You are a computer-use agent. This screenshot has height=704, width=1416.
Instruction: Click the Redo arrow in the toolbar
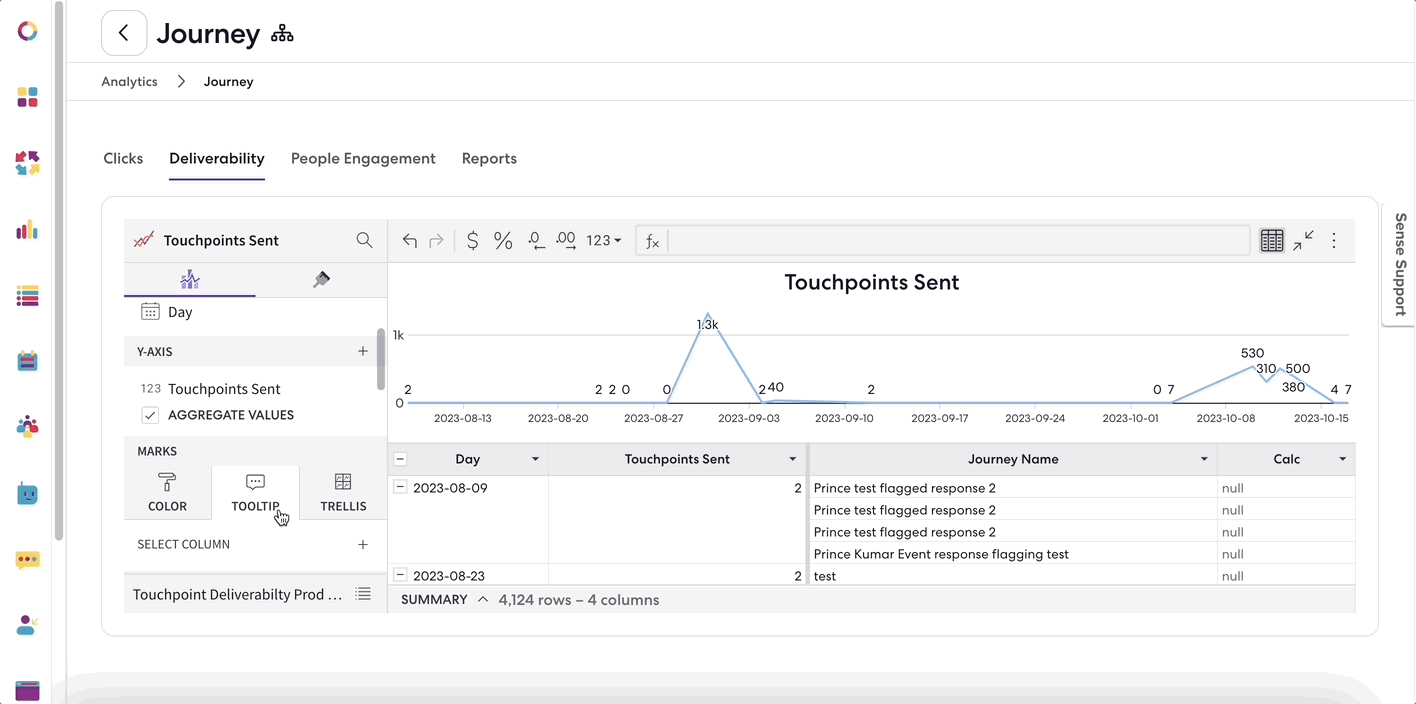[x=436, y=241]
